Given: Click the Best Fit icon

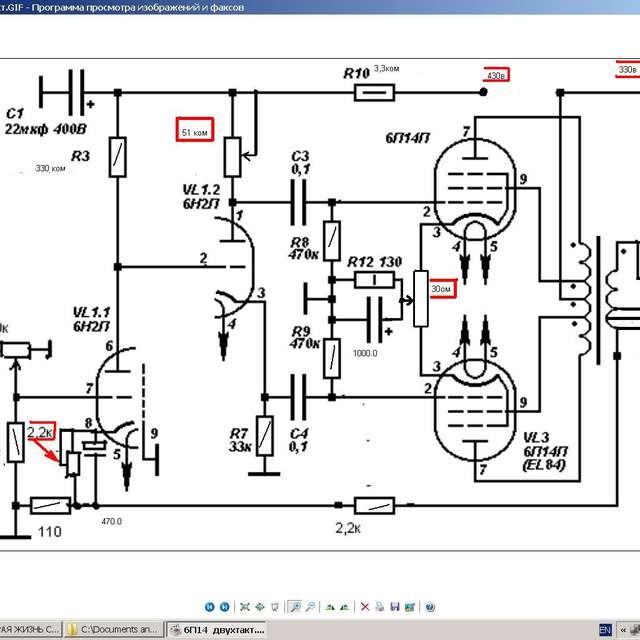Looking at the screenshot, I should coord(245,607).
